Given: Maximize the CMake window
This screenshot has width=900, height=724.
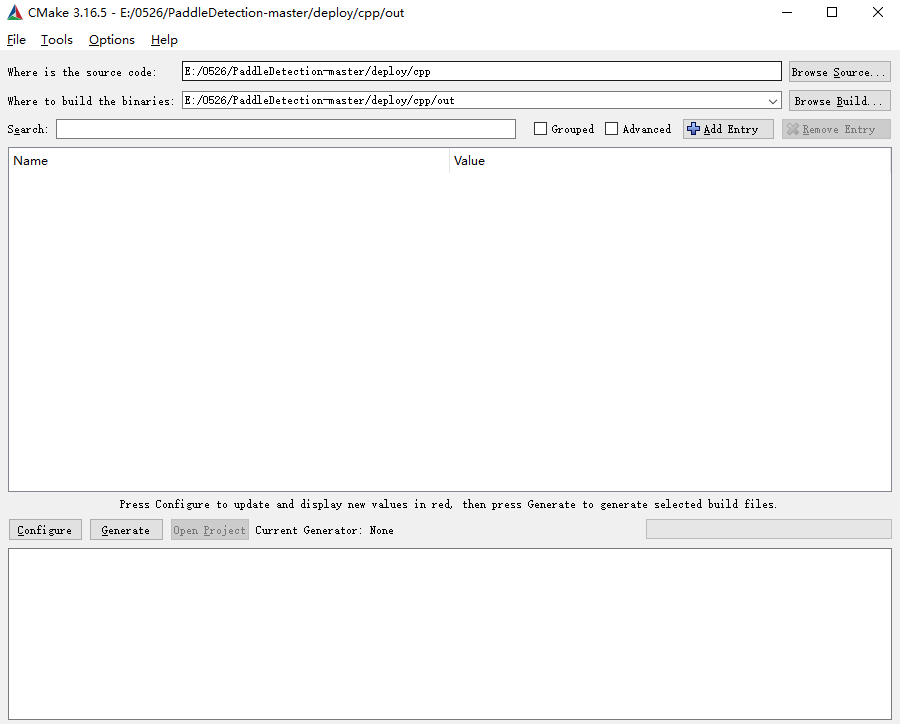Looking at the screenshot, I should tap(832, 13).
